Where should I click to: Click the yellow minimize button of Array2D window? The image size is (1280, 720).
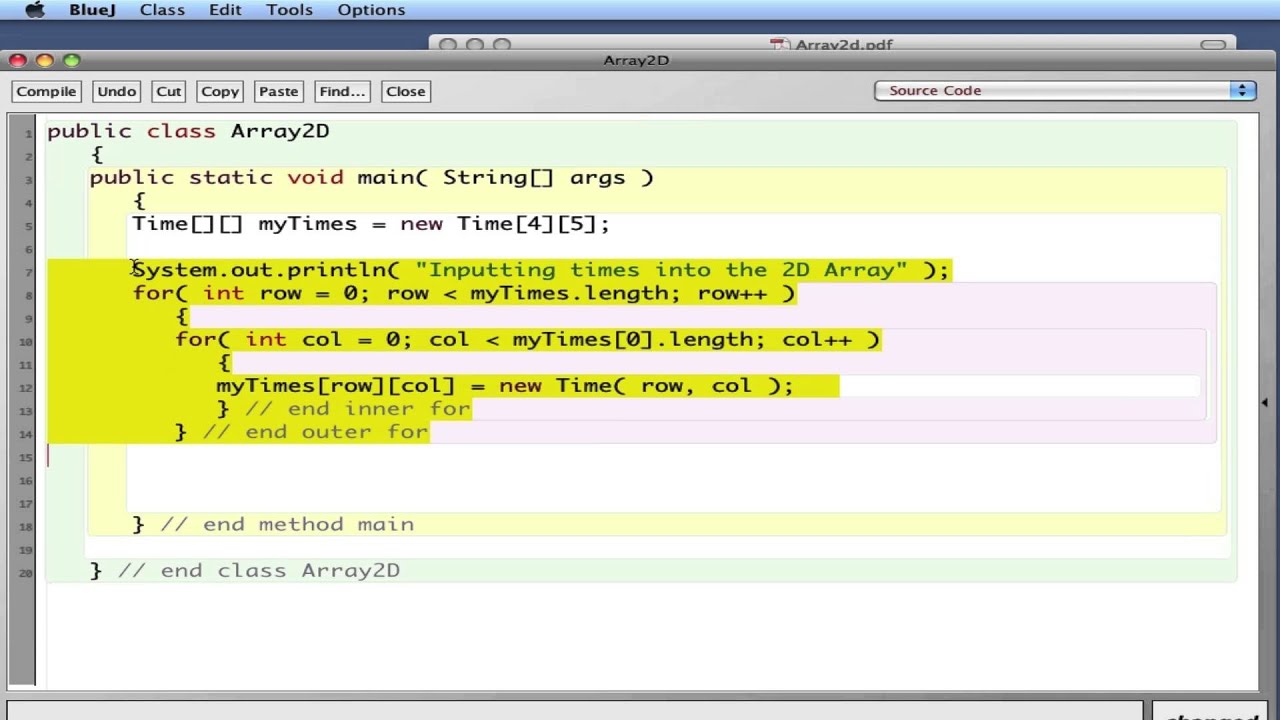coord(45,60)
